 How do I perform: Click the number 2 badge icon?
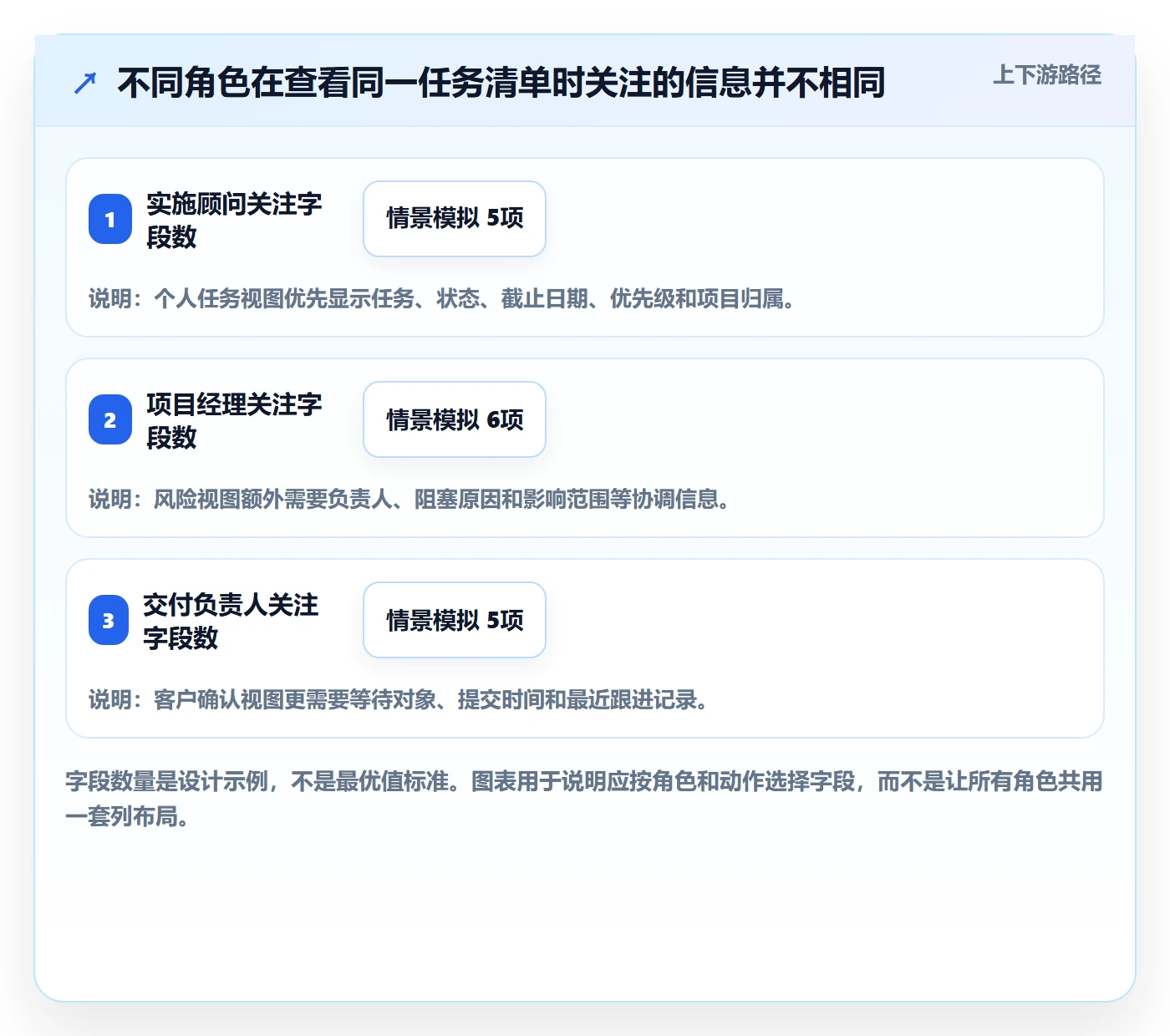[110, 419]
